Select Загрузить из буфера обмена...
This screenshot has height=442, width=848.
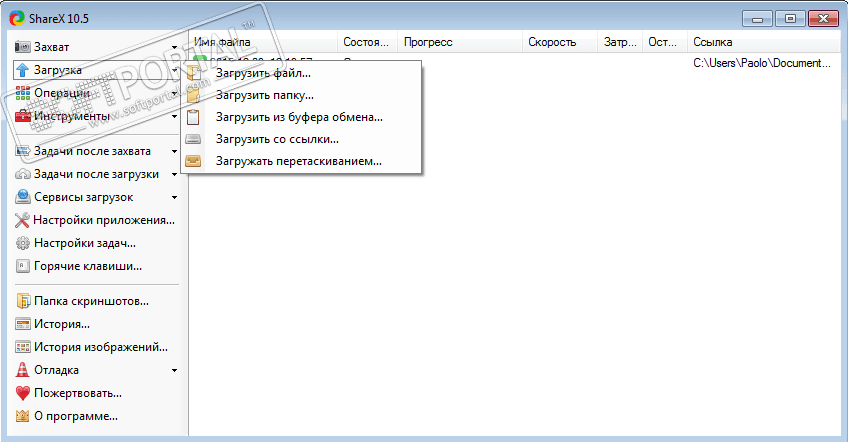click(x=301, y=117)
